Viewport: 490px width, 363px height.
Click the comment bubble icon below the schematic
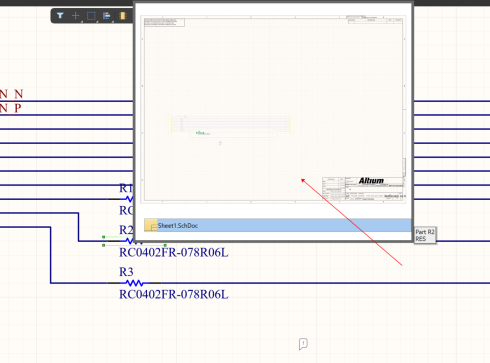tap(303, 344)
